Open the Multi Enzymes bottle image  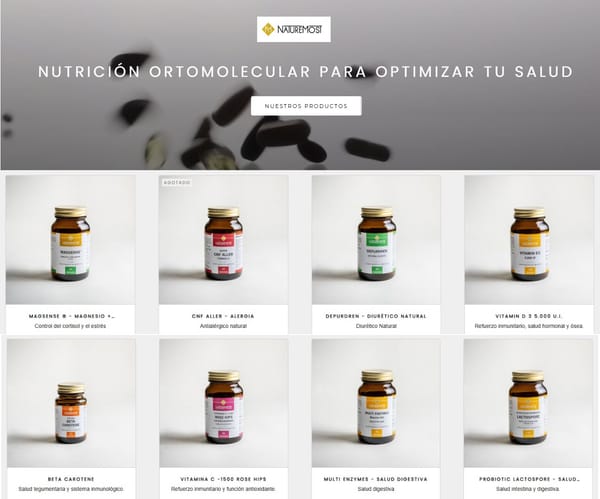pyautogui.click(x=376, y=403)
